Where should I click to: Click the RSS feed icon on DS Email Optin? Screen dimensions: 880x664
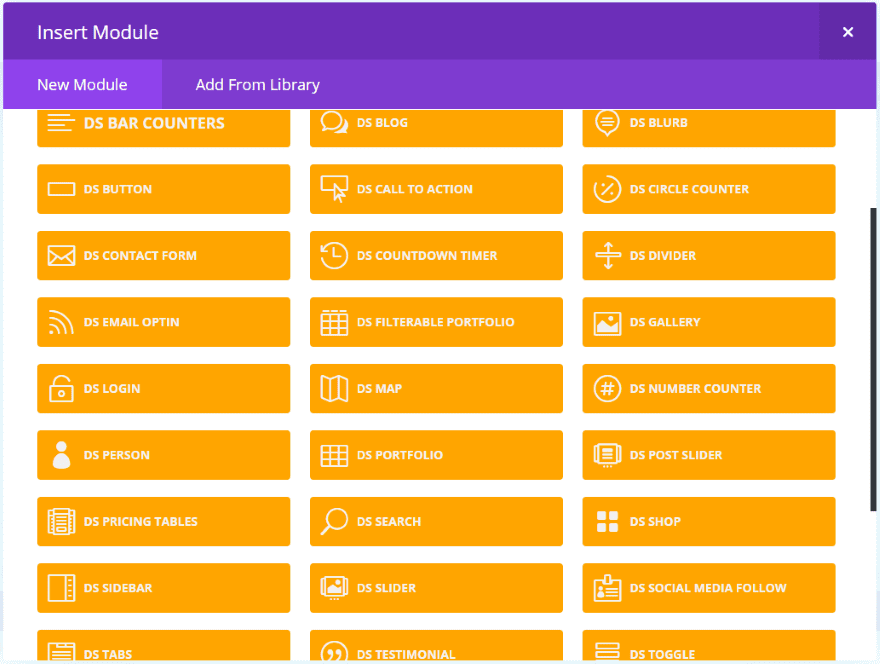[x=62, y=322]
